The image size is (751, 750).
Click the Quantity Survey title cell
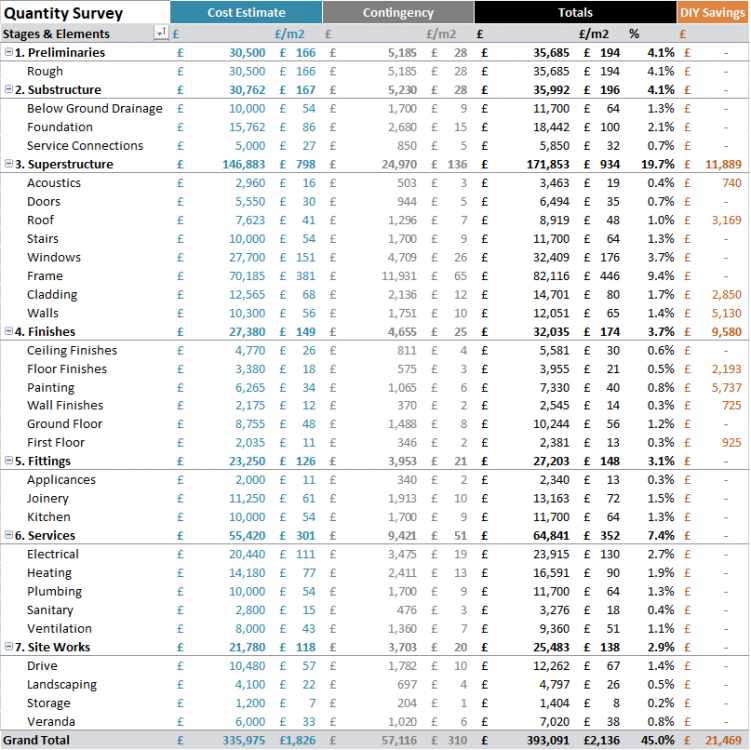[63, 13]
